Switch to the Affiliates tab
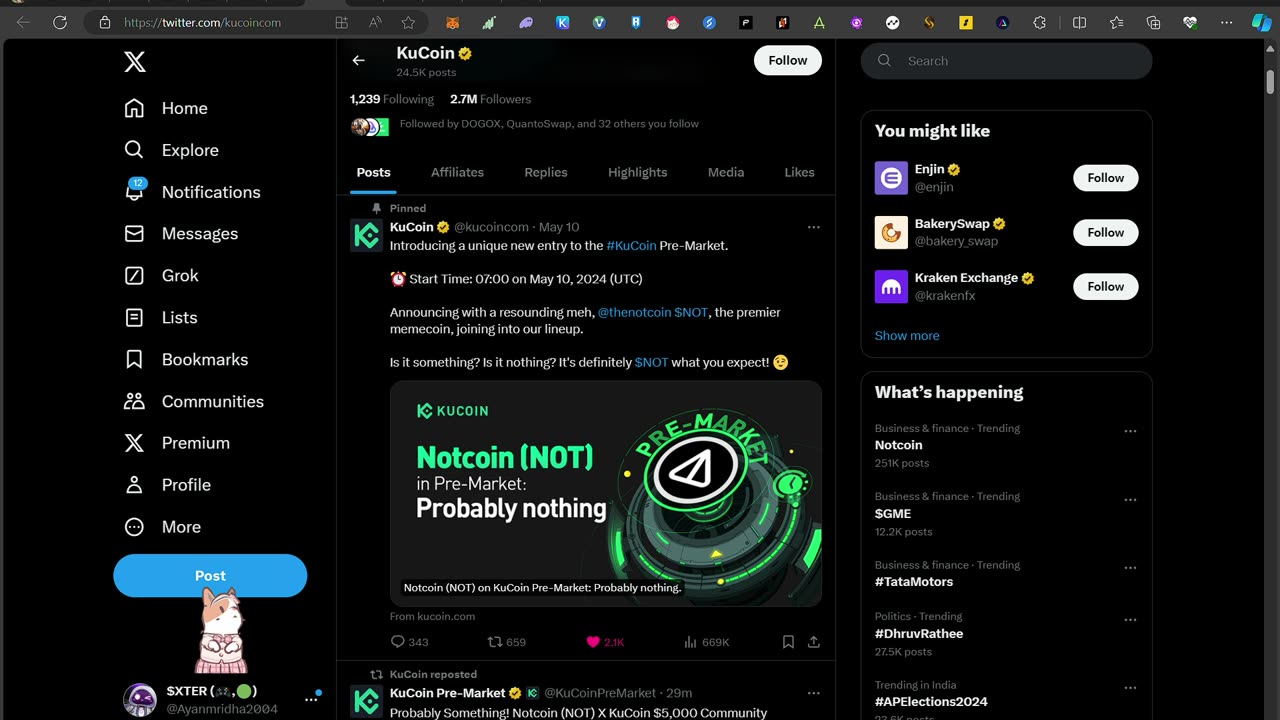The image size is (1280, 720). point(457,172)
